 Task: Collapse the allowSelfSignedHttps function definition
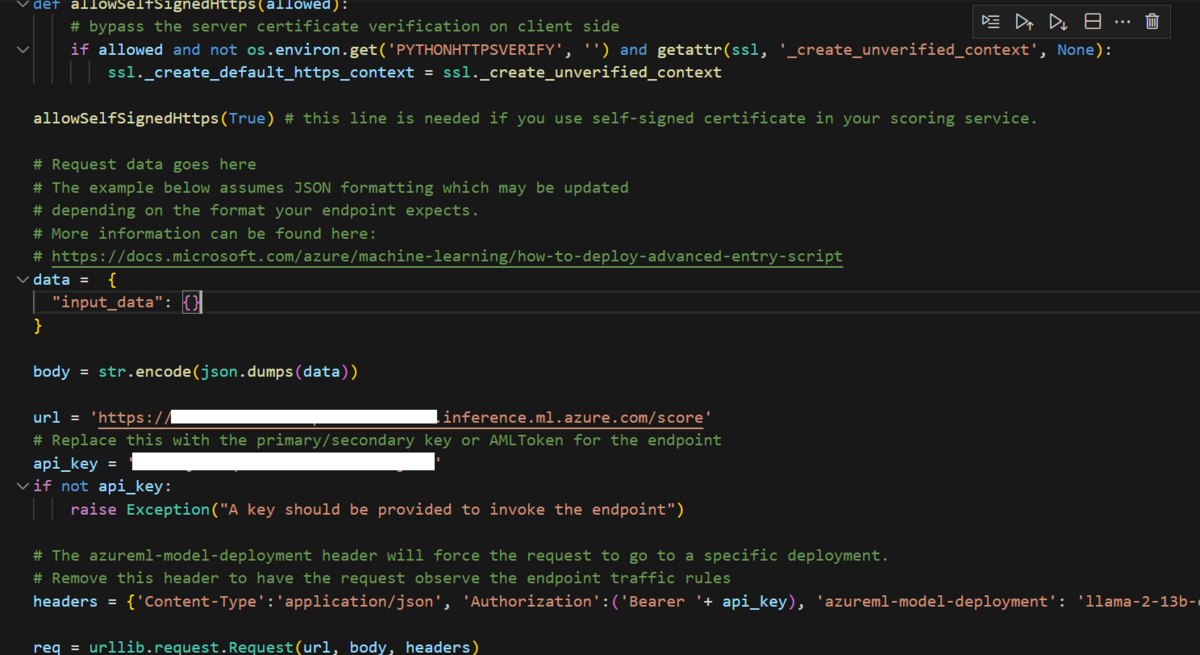[x=23, y=4]
